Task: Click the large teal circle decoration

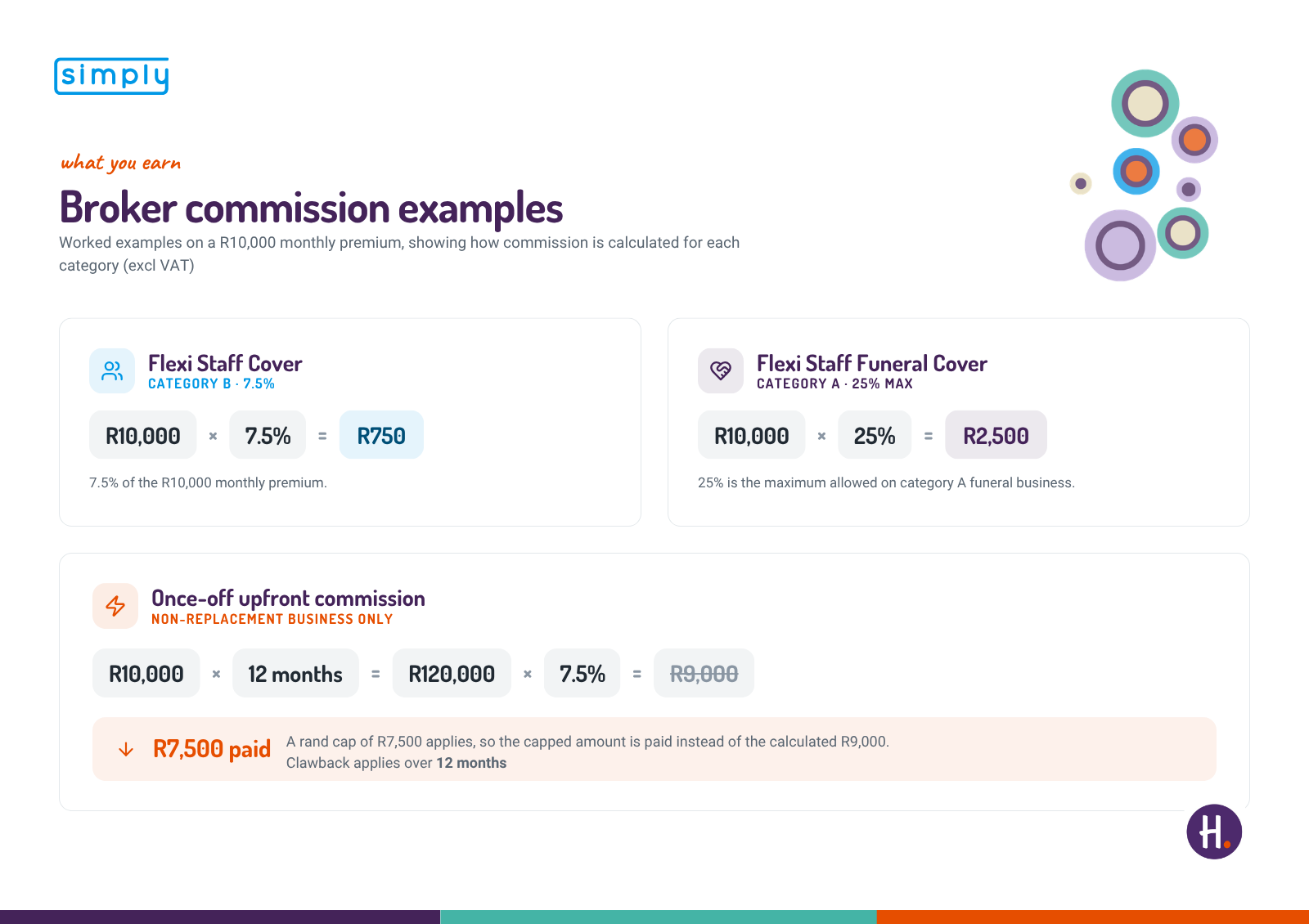Action: pos(1145,103)
